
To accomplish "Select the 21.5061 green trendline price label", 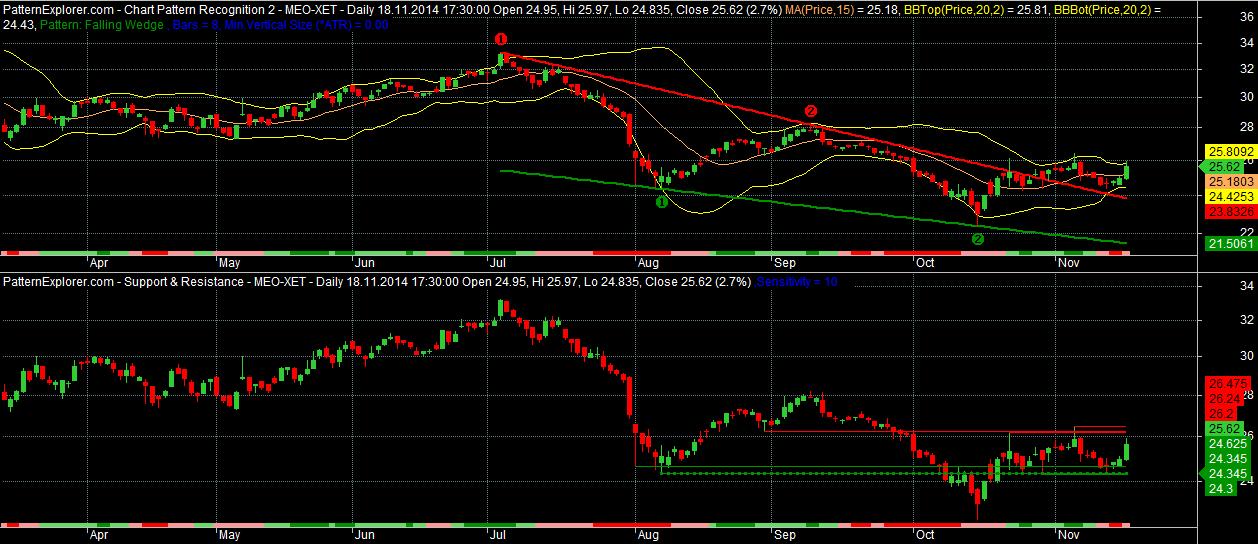I will click(x=1231, y=243).
